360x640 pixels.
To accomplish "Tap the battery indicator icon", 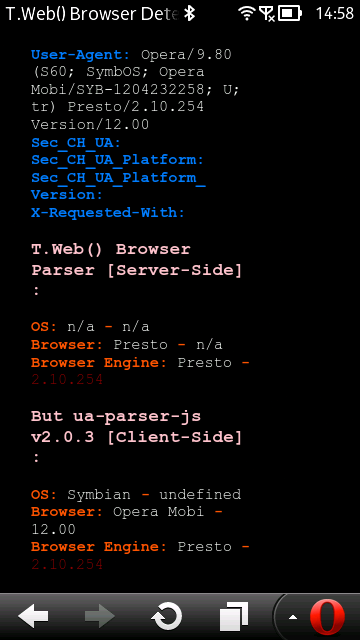I will click(290, 14).
